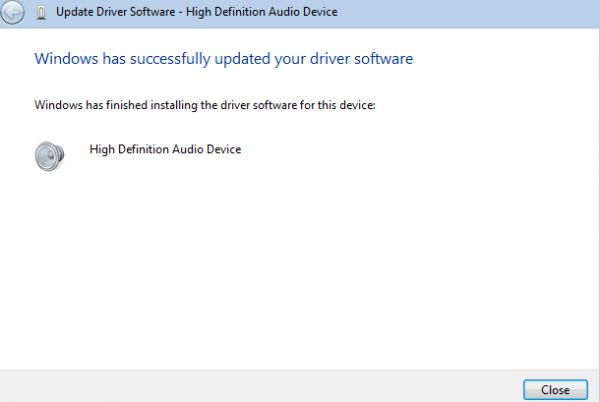This screenshot has width=600, height=402.
Task: Click the back arrow in title bar
Action: coord(12,12)
